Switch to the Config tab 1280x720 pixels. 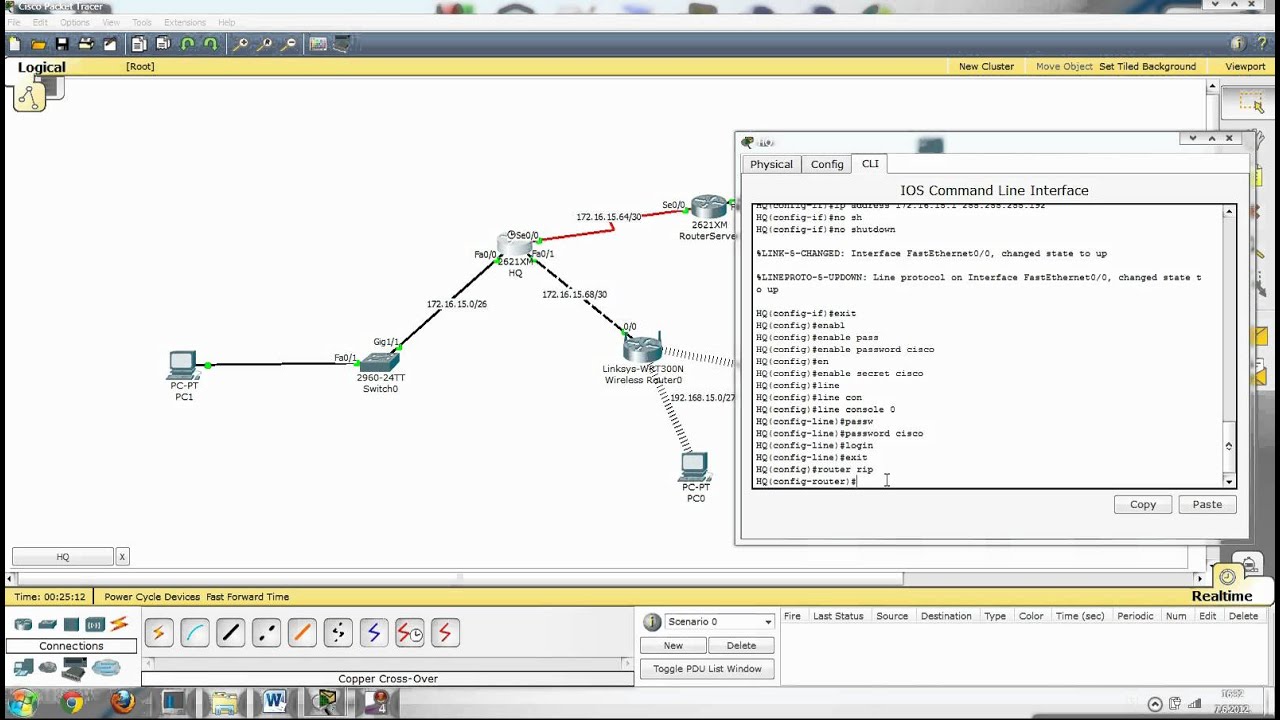click(x=827, y=164)
